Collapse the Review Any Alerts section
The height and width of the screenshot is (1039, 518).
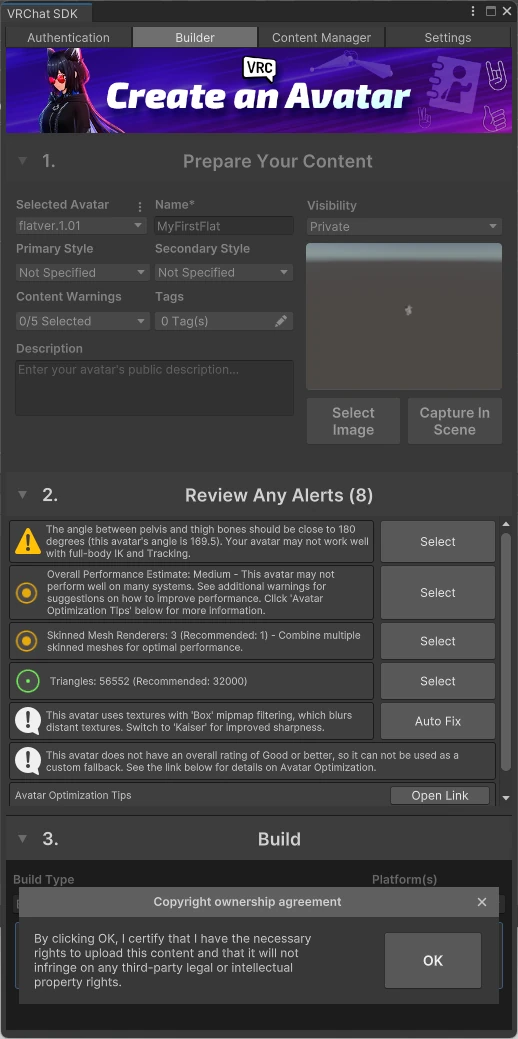[x=23, y=495]
